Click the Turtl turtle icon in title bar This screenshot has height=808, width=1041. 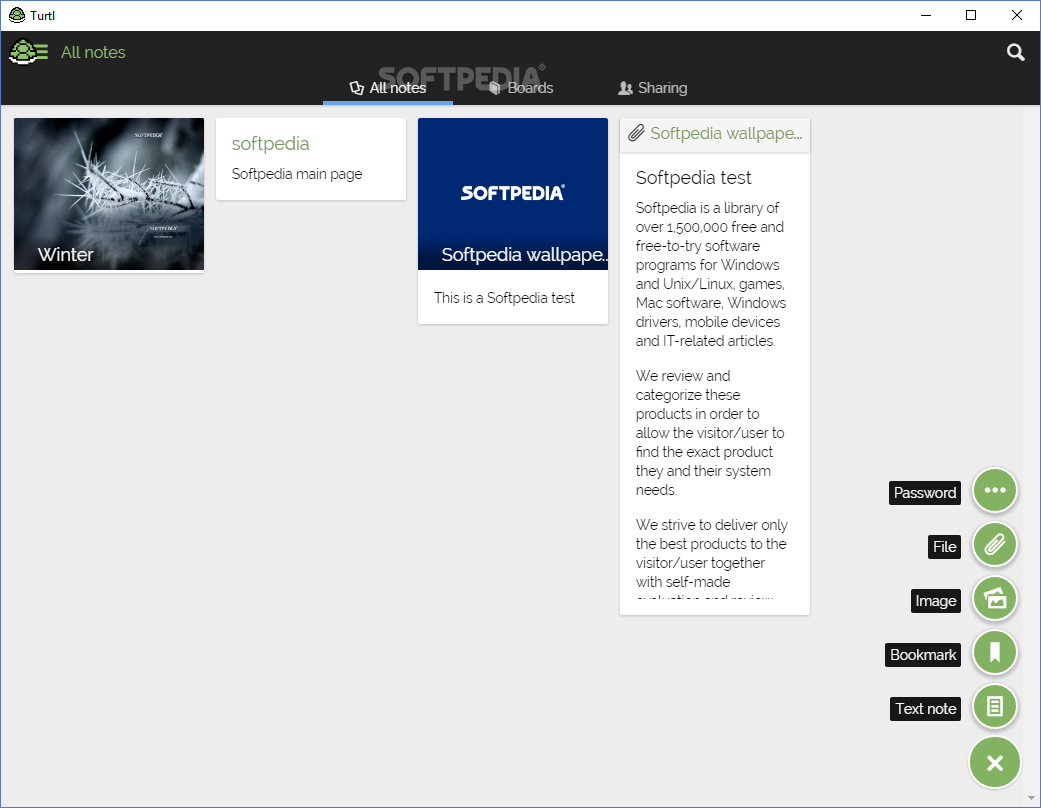(17, 15)
